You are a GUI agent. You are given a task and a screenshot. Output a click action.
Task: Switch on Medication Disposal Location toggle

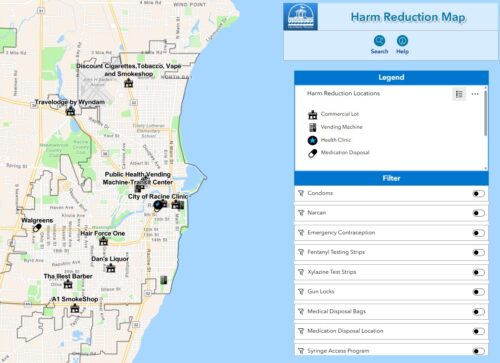(479, 331)
